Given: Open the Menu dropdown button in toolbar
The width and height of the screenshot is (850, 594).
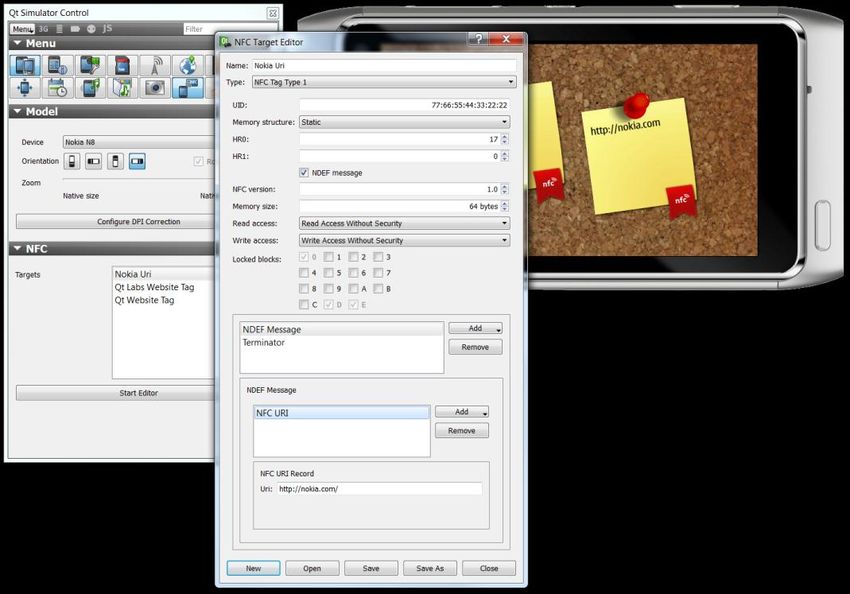Looking at the screenshot, I should pyautogui.click(x=23, y=29).
